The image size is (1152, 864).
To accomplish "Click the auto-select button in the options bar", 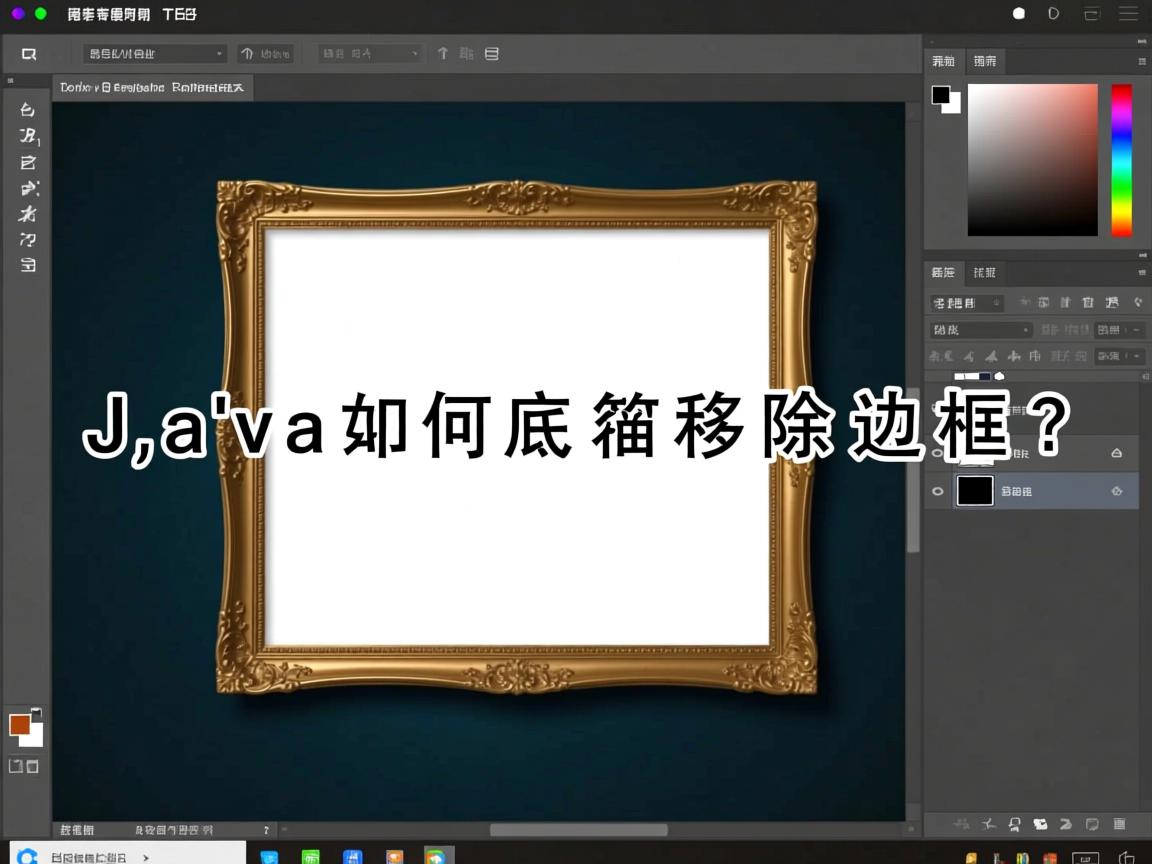I will point(265,53).
